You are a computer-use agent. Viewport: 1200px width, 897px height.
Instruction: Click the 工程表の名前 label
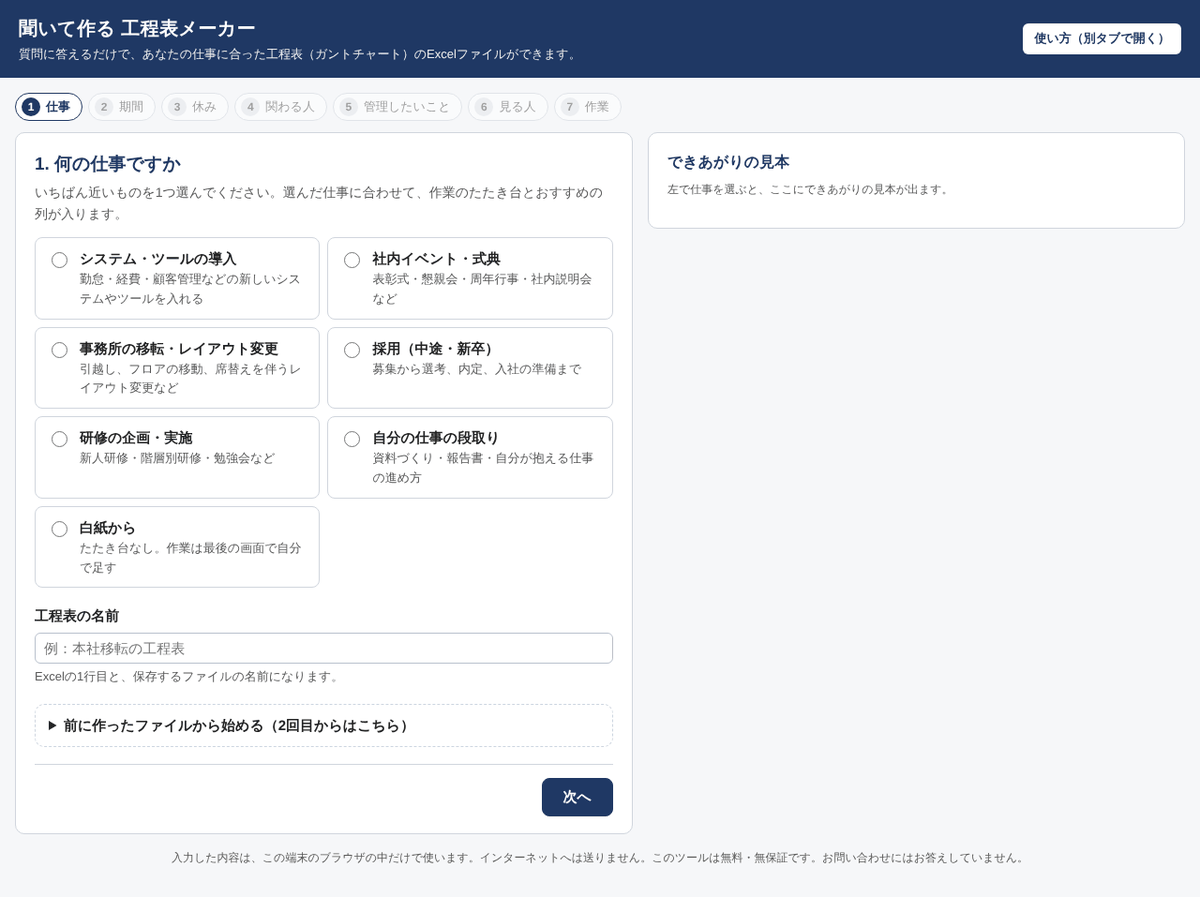coord(77,616)
